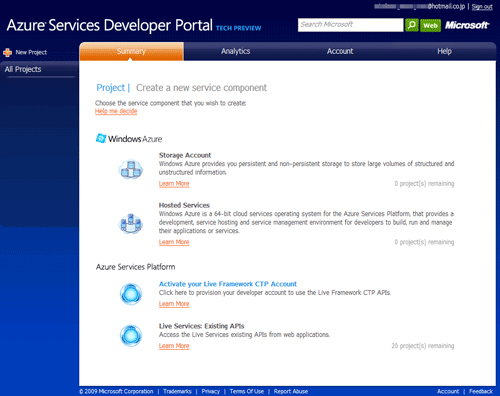Click the Azure Services Platform section heading
The image size is (500, 396).
coord(135,267)
